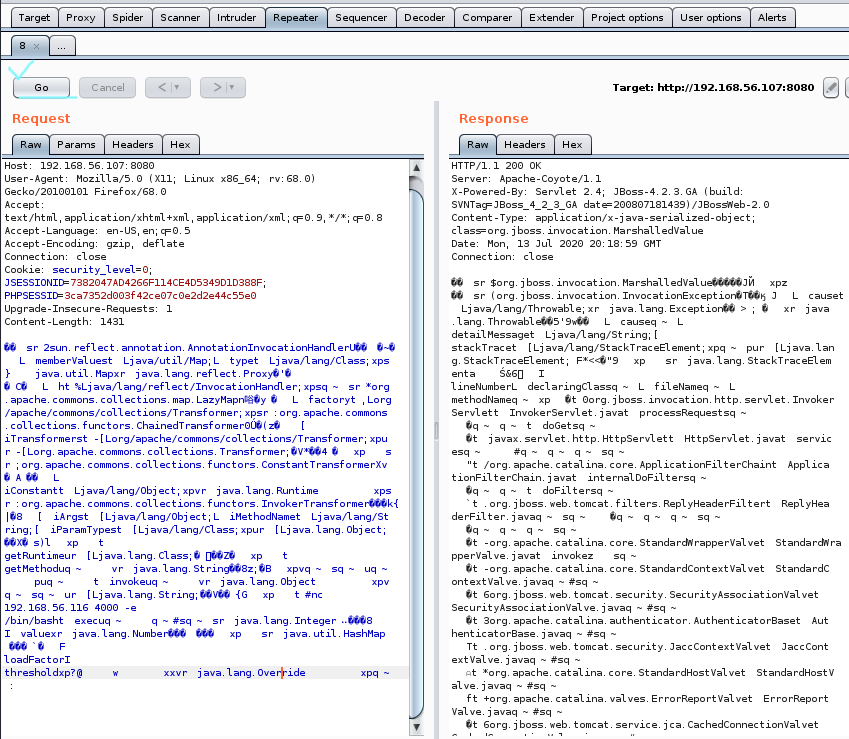Click the 'Request' panel heading
The height and width of the screenshot is (739, 849).
tap(41, 119)
